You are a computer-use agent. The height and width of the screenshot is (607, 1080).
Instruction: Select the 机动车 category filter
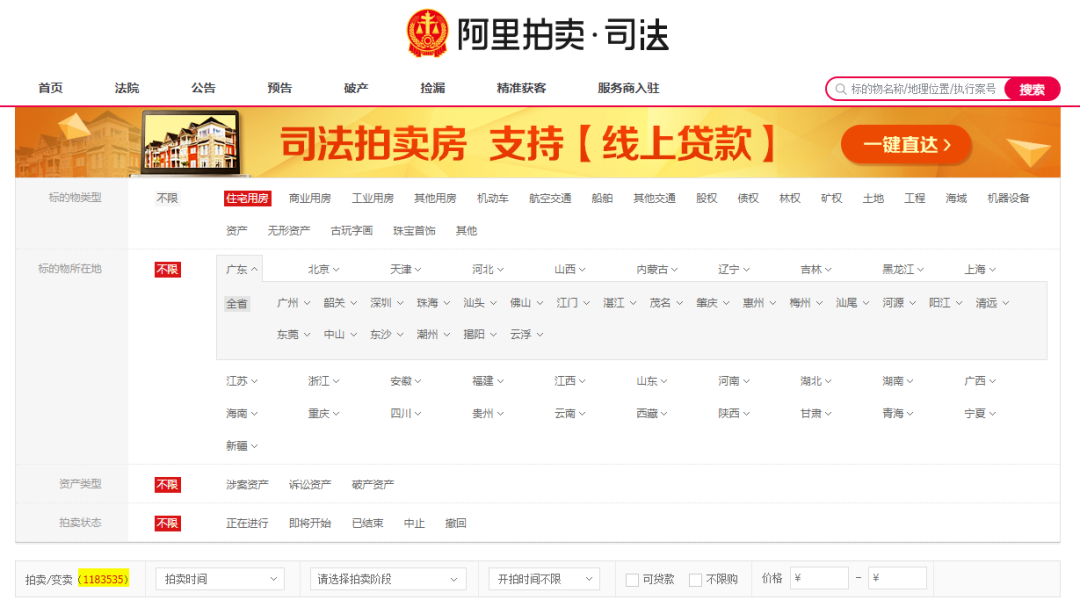pos(492,198)
